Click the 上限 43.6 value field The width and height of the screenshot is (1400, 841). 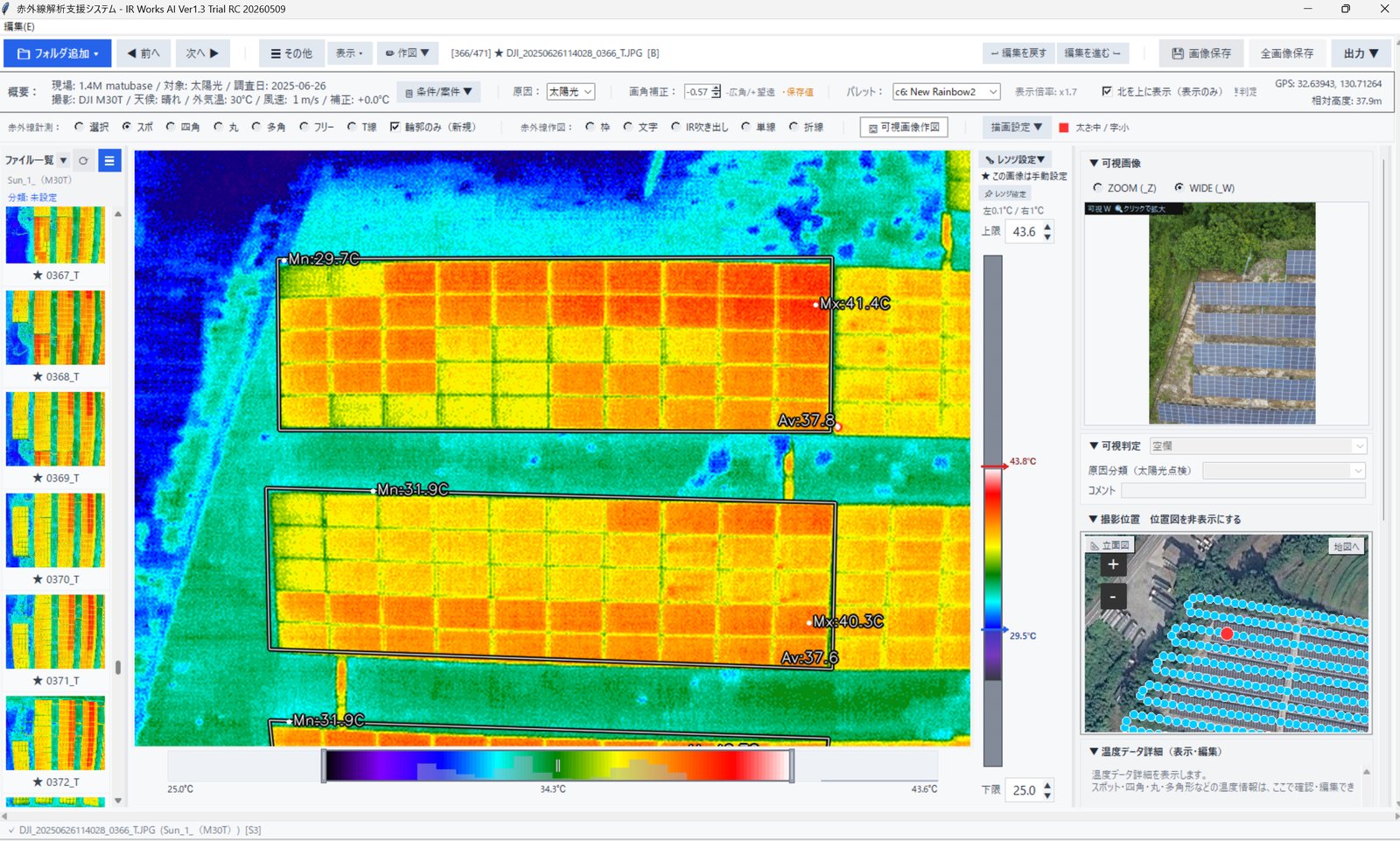pos(1024,232)
